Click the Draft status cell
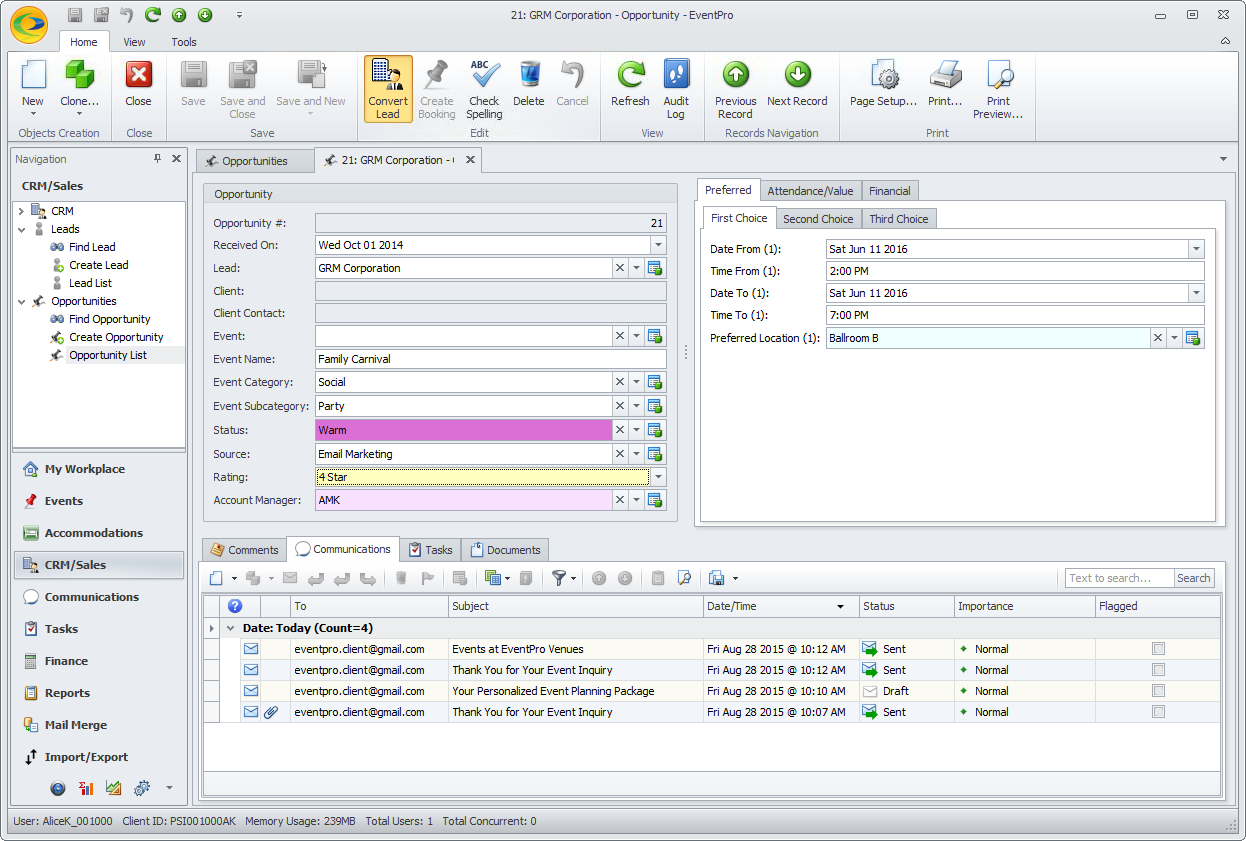The image size is (1246, 841). [907, 691]
